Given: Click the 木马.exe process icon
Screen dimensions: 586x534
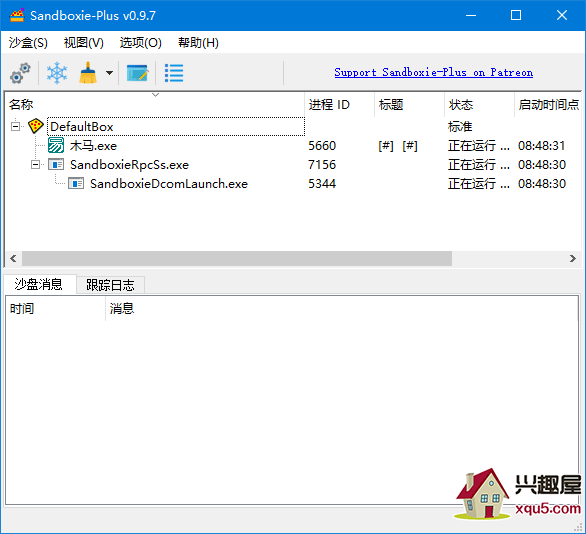Looking at the screenshot, I should (56, 145).
